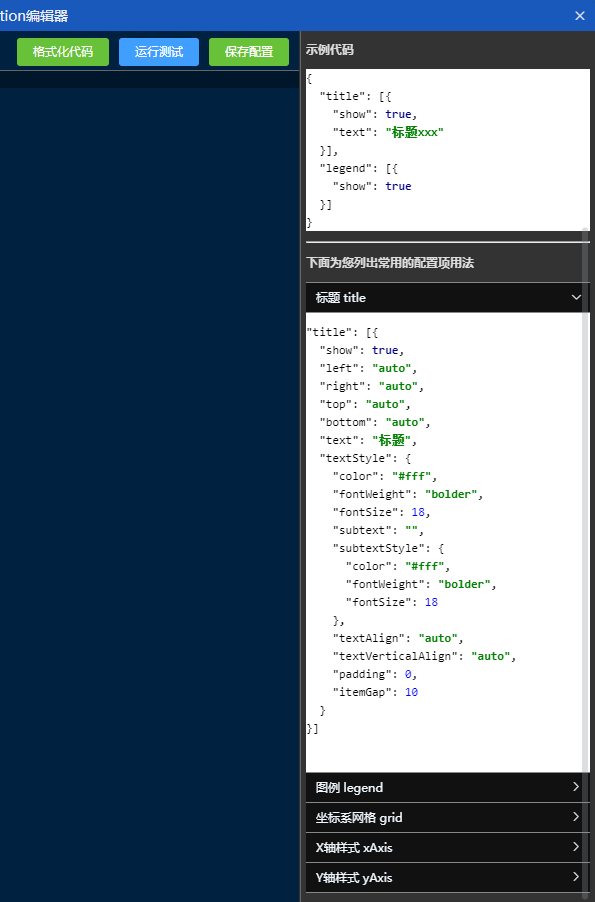
Task: Open the 标题 title accordion header
Action: pos(447,297)
